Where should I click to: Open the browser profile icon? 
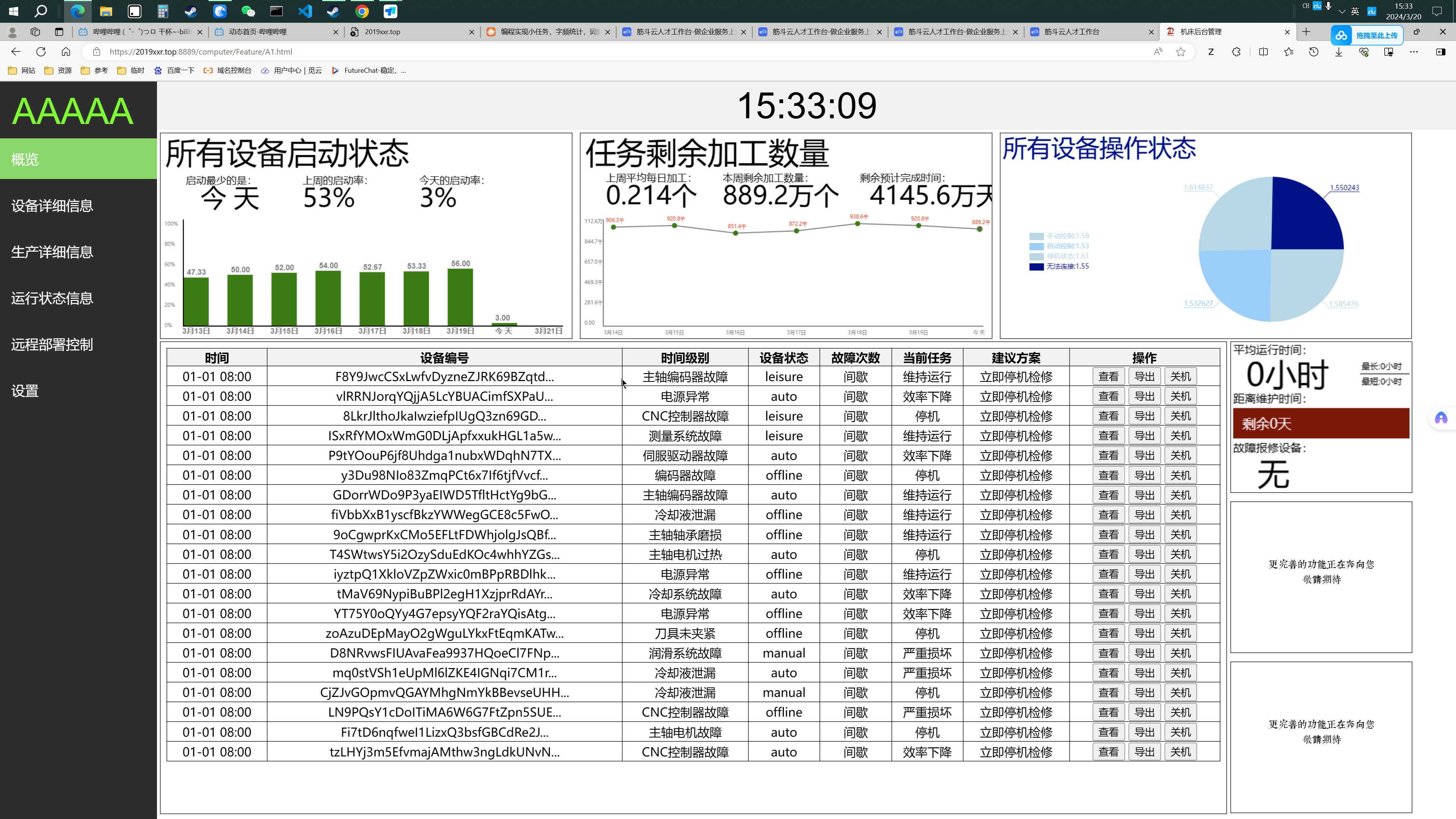coord(13,31)
